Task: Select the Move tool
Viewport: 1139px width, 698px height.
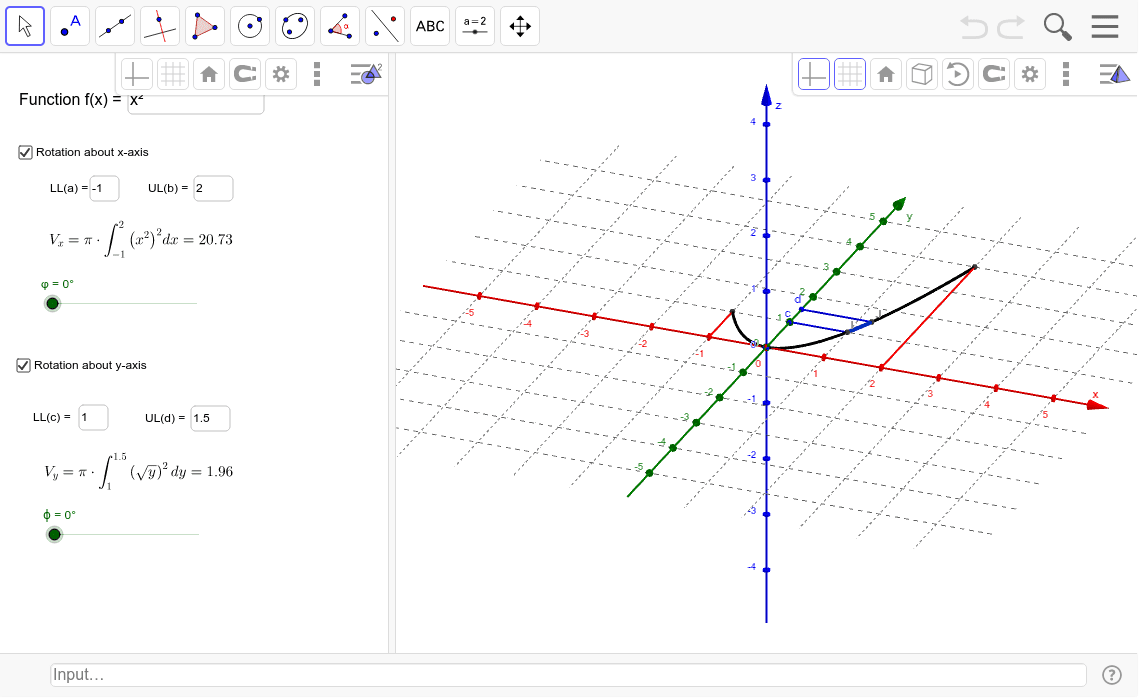Action: tap(25, 25)
